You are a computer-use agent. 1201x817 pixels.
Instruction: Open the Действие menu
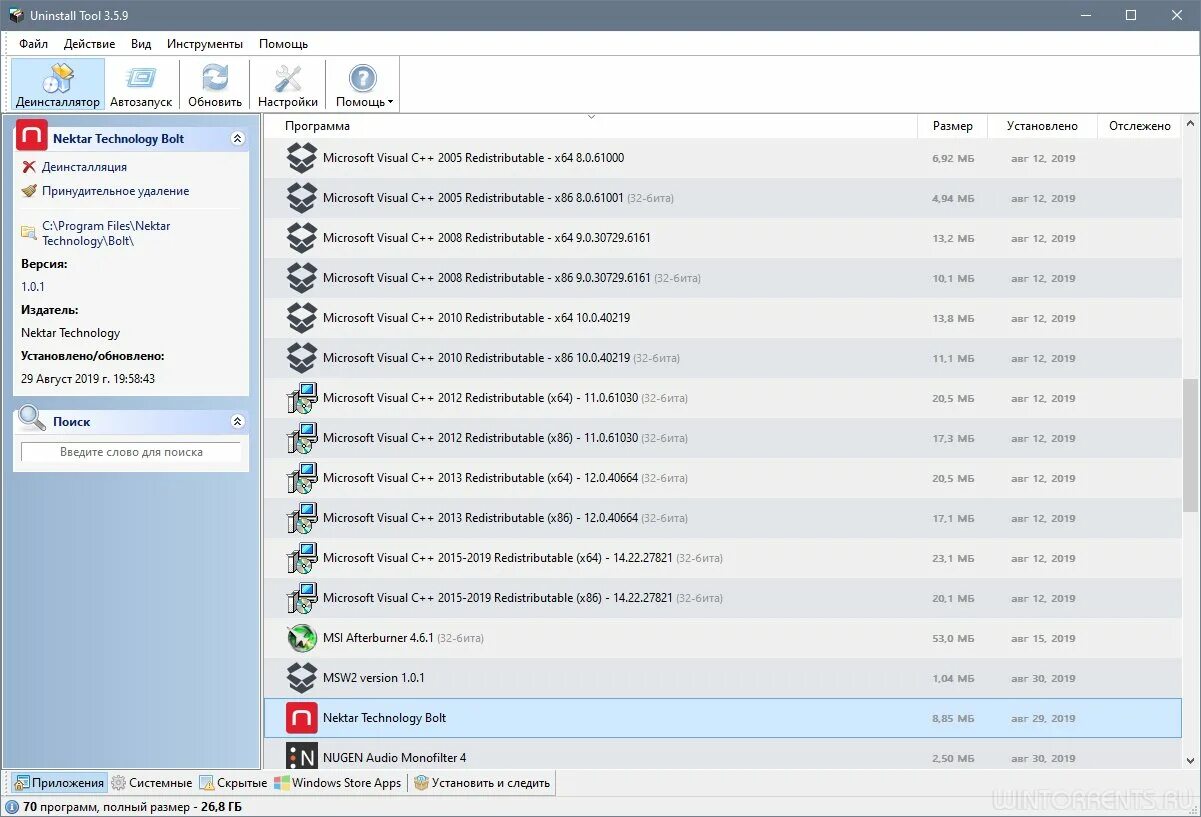(x=89, y=44)
